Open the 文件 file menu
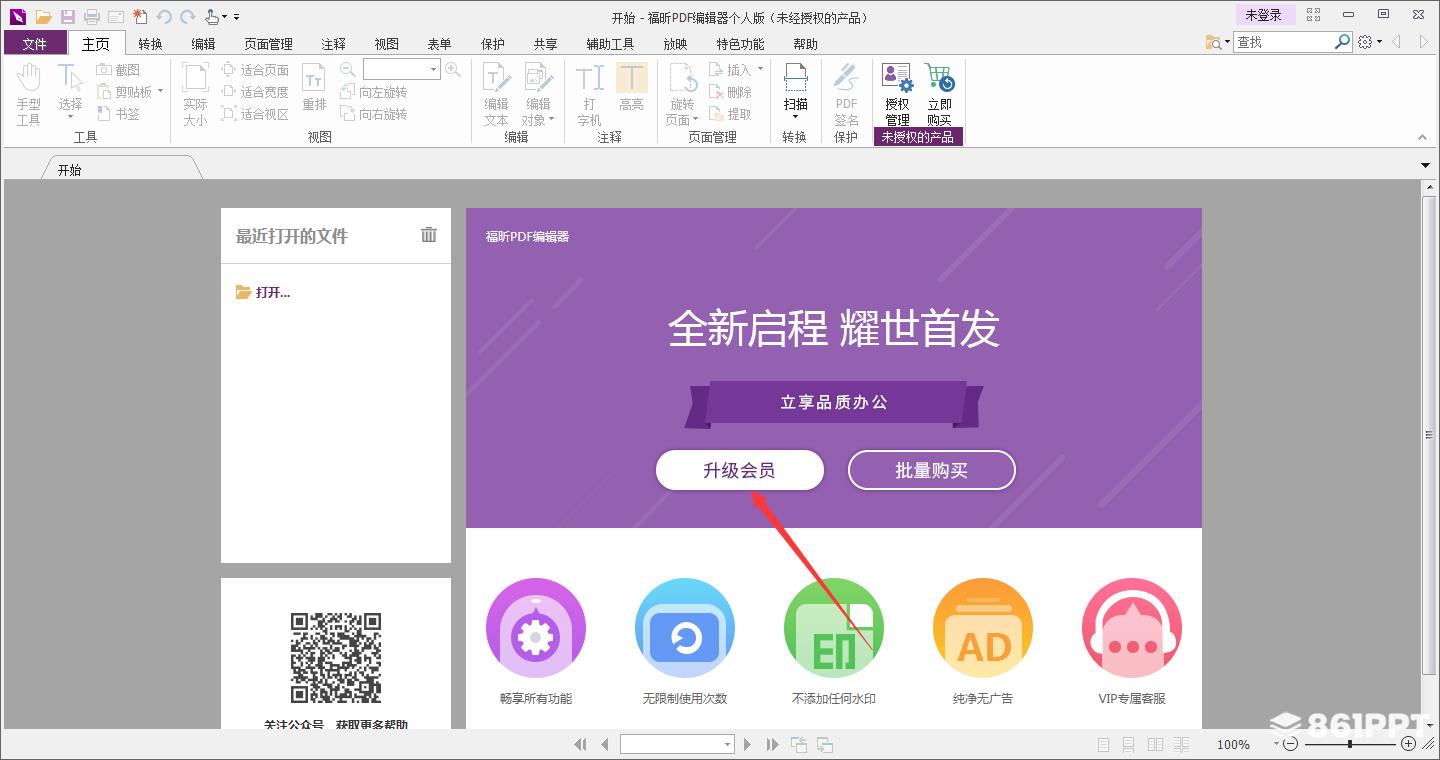The height and width of the screenshot is (760, 1440). click(x=35, y=43)
